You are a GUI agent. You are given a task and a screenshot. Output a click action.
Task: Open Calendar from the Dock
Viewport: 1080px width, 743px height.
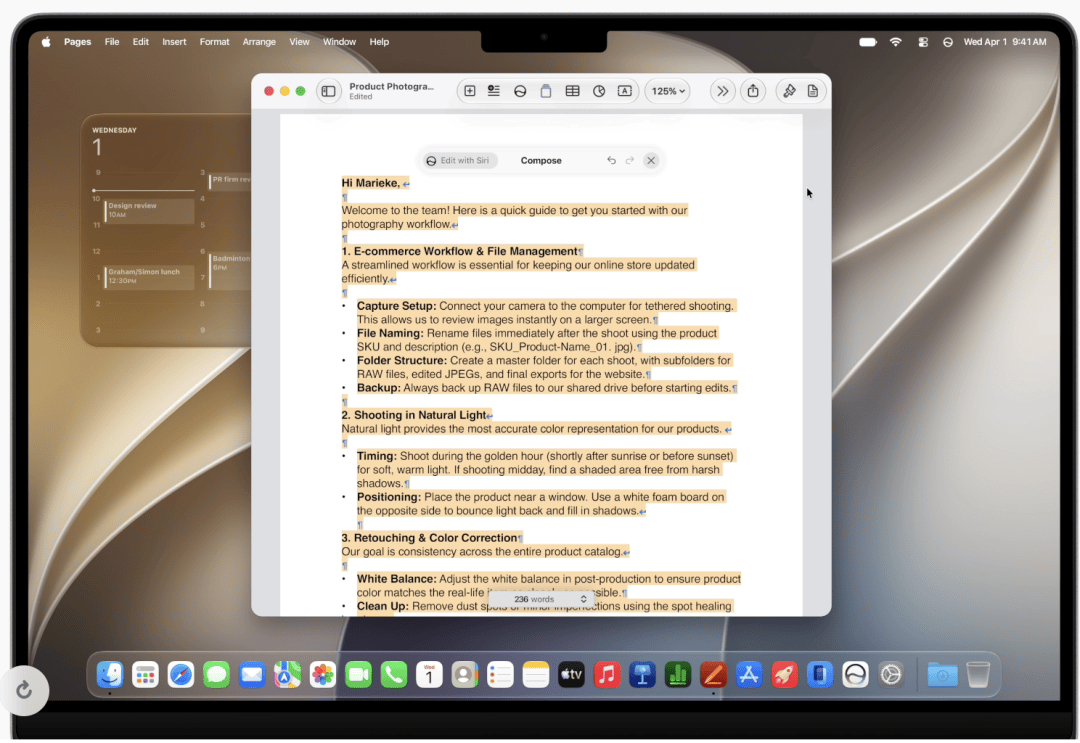[x=429, y=675]
